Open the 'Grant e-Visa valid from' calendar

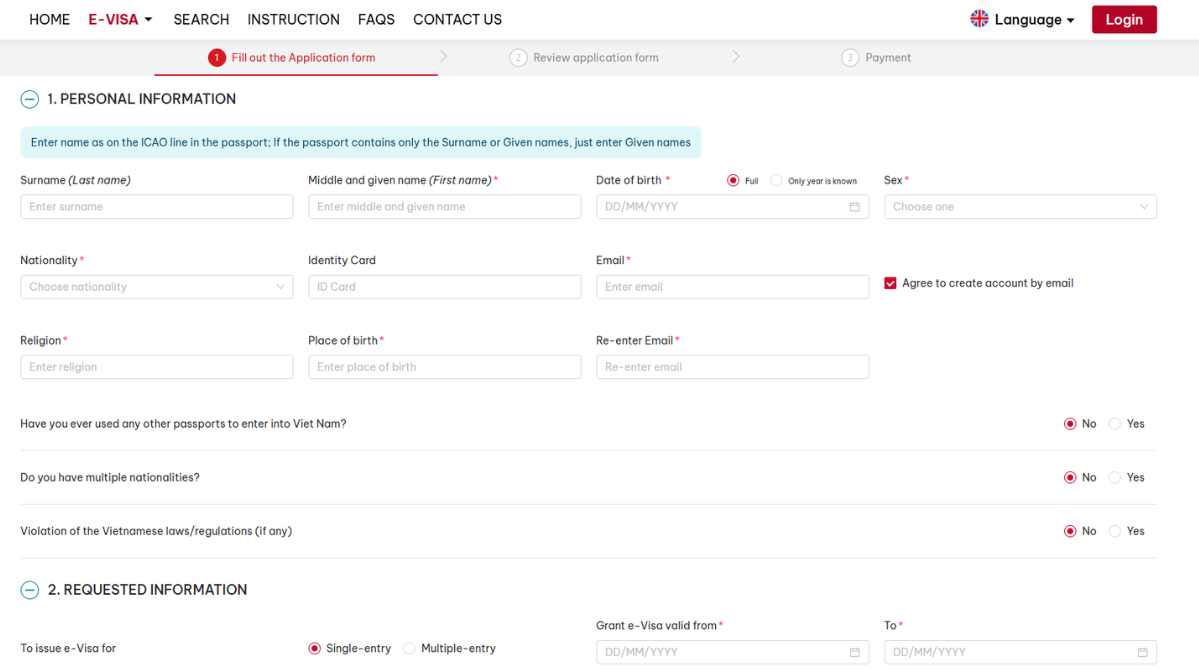tap(855, 651)
